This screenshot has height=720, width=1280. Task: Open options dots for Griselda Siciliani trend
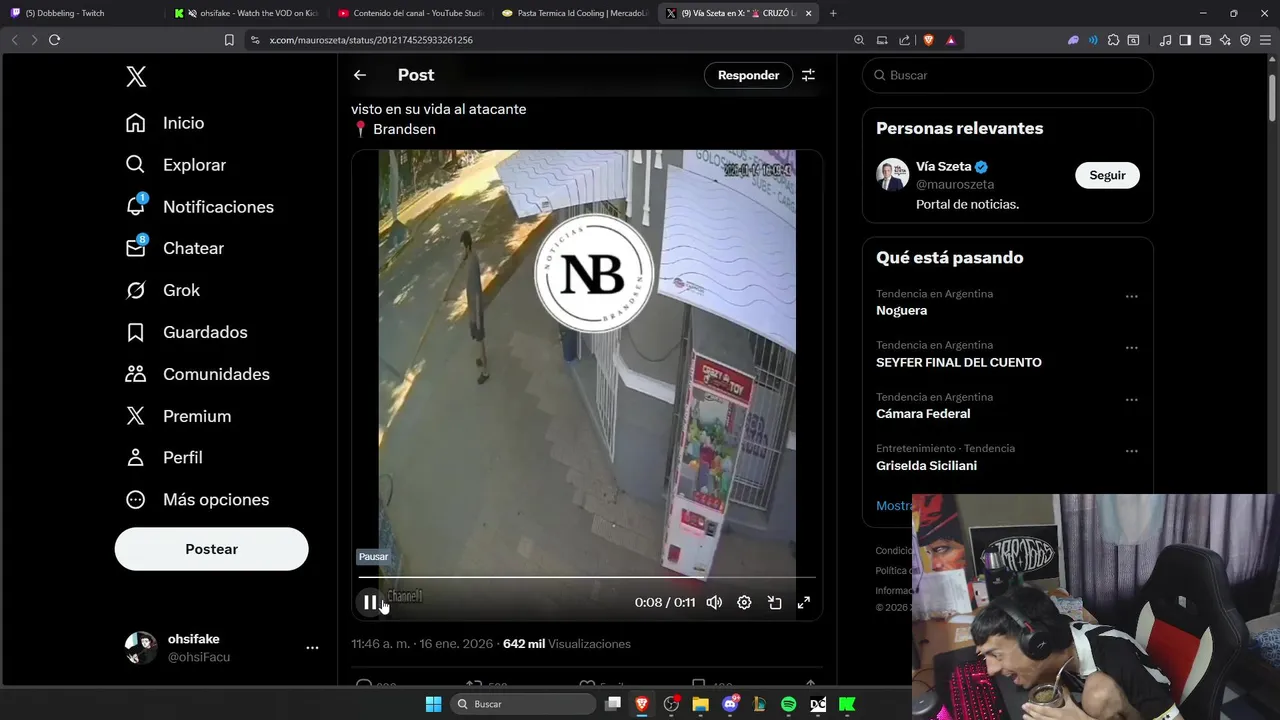pos(1131,451)
